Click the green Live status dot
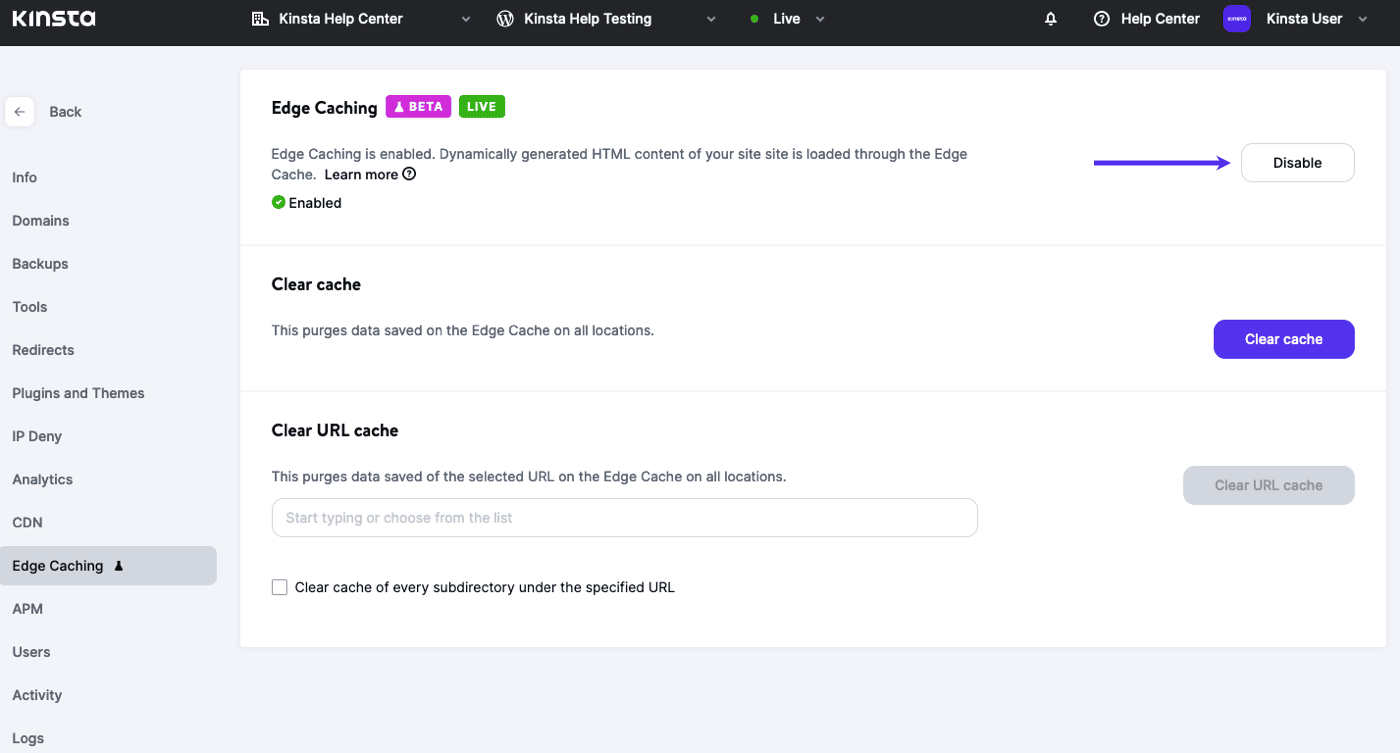This screenshot has height=753, width=1400. click(755, 19)
